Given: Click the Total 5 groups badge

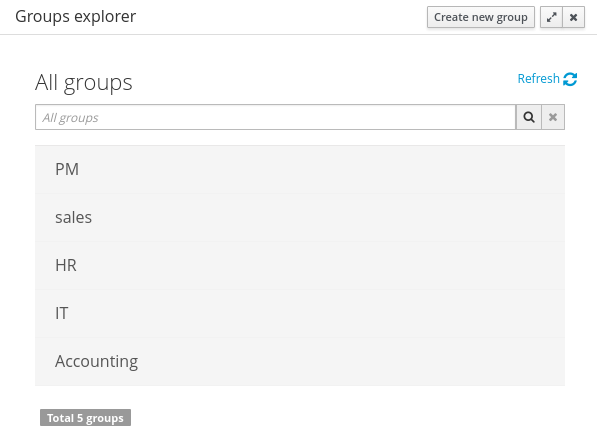Looking at the screenshot, I should tap(85, 418).
